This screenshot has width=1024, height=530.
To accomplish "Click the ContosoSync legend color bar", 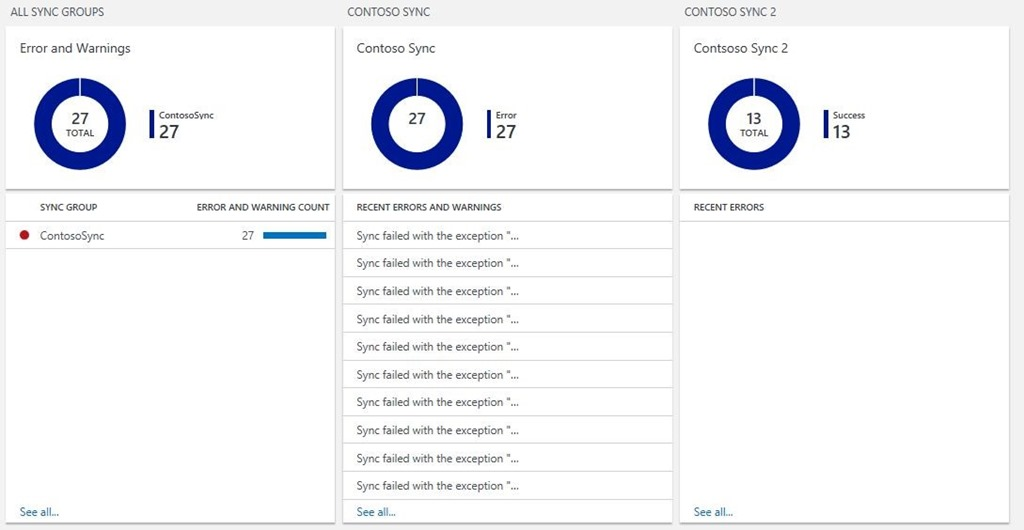I will click(x=152, y=124).
